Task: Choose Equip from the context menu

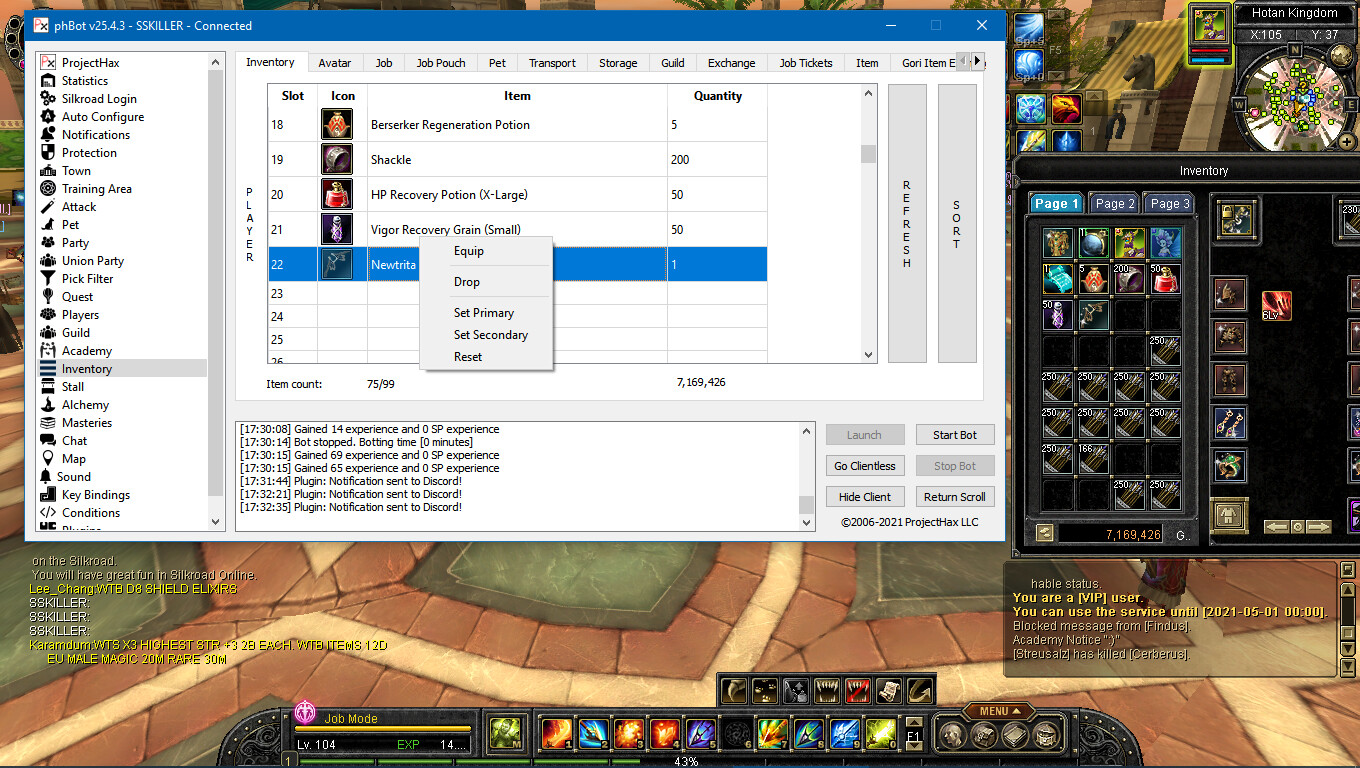Action: tap(468, 251)
